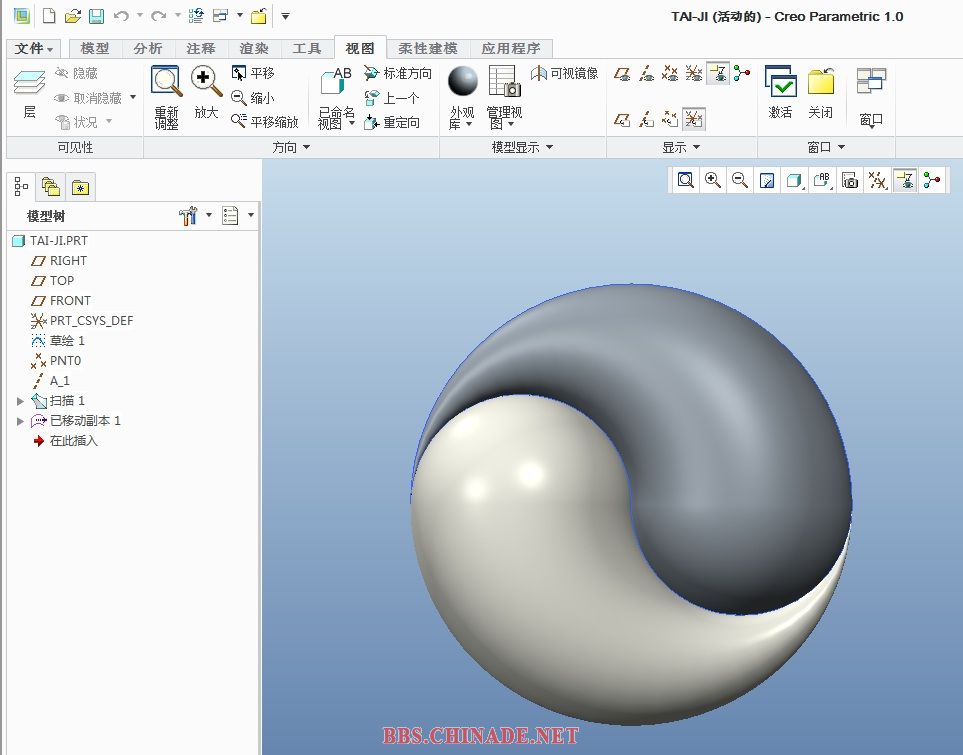Select the FRONT datum plane in tree

70,301
